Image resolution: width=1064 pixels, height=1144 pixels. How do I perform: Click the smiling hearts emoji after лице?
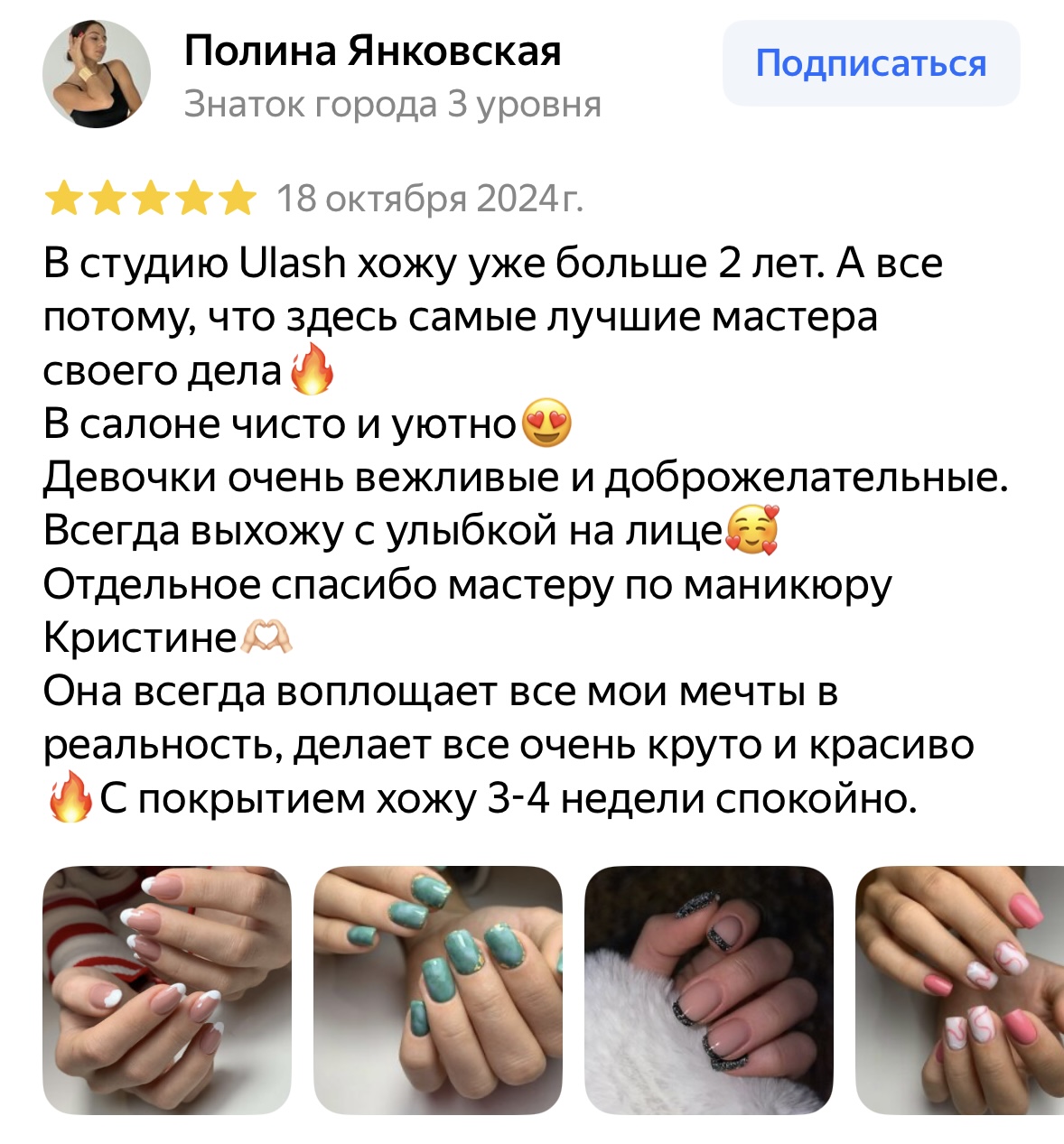[752, 530]
